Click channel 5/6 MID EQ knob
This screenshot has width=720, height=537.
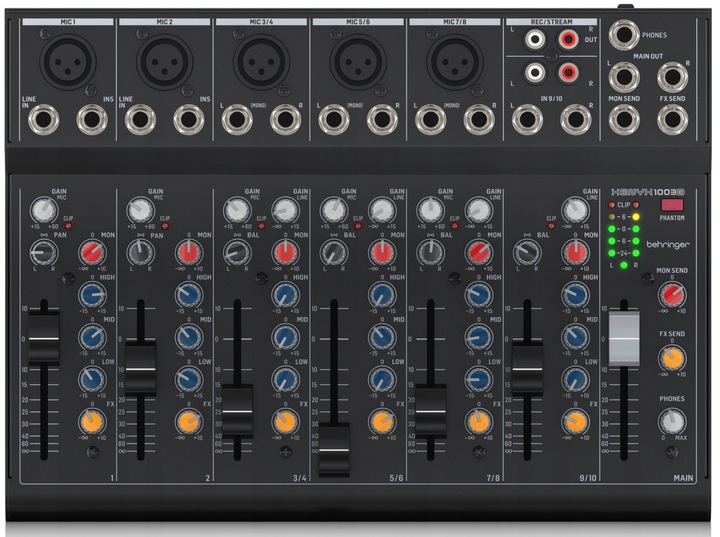pyautogui.click(x=382, y=337)
